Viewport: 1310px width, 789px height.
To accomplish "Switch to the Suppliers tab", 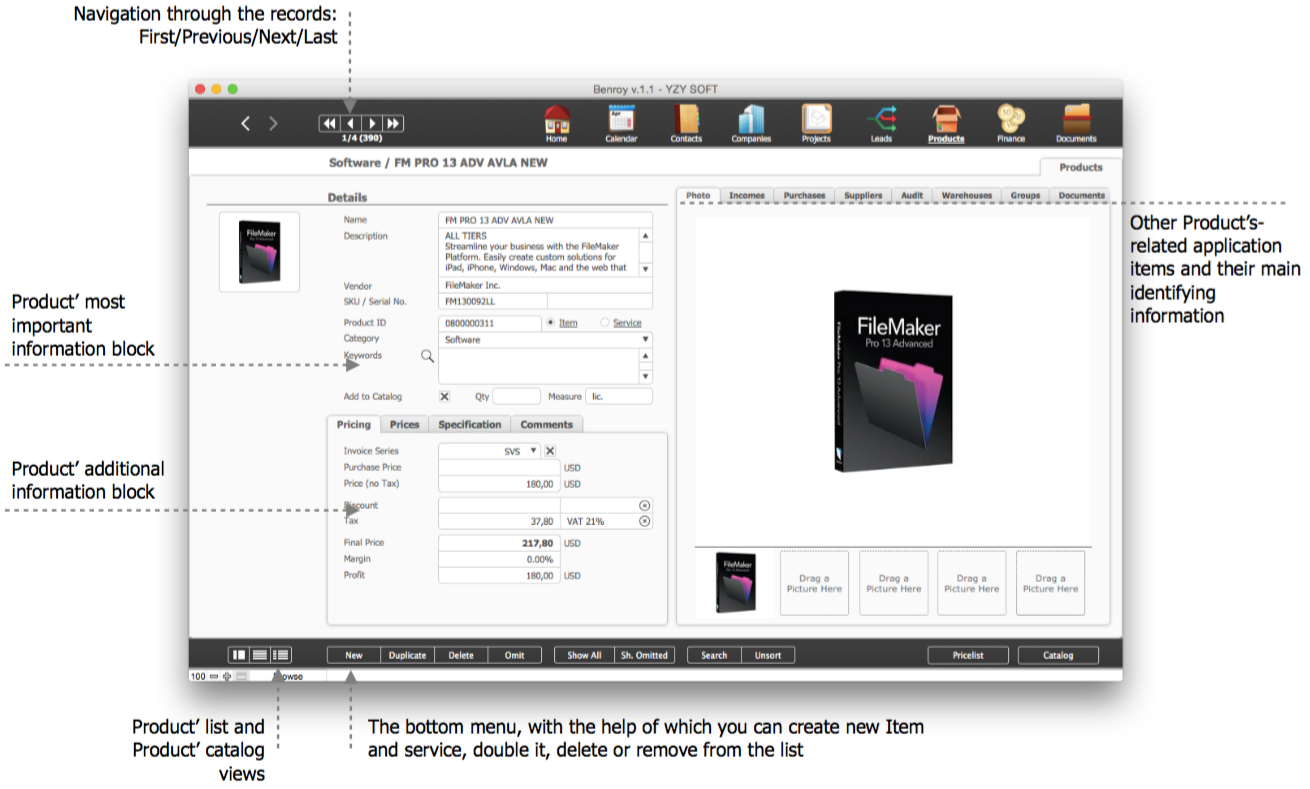I will (862, 196).
